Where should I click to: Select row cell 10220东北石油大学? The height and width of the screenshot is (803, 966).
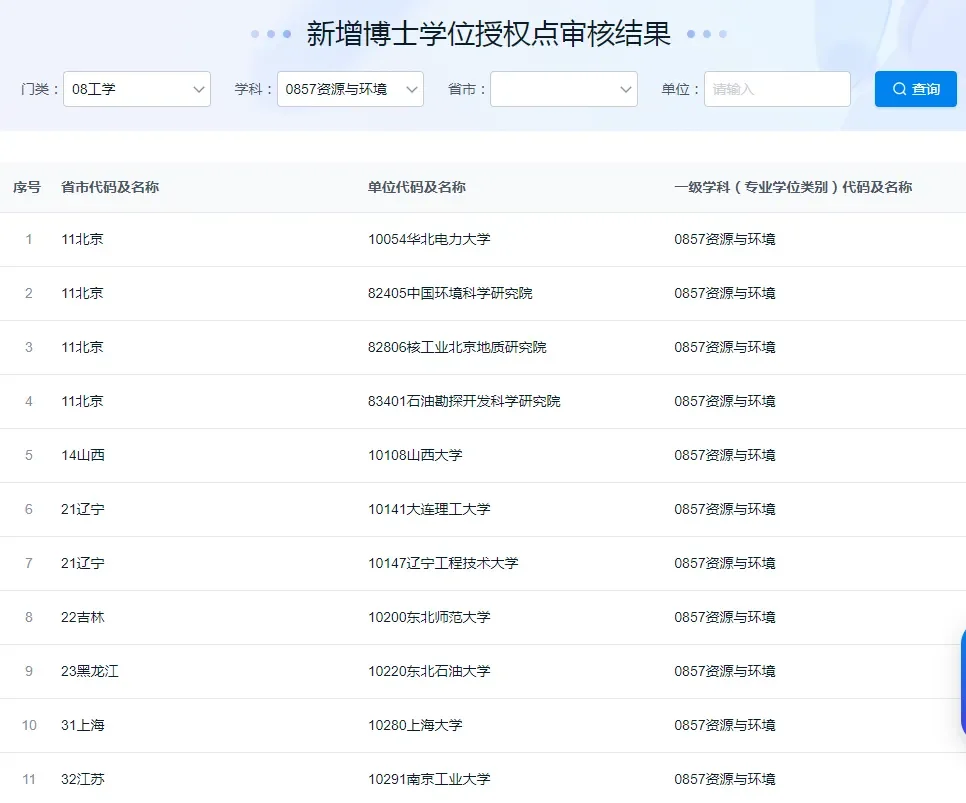coord(429,671)
